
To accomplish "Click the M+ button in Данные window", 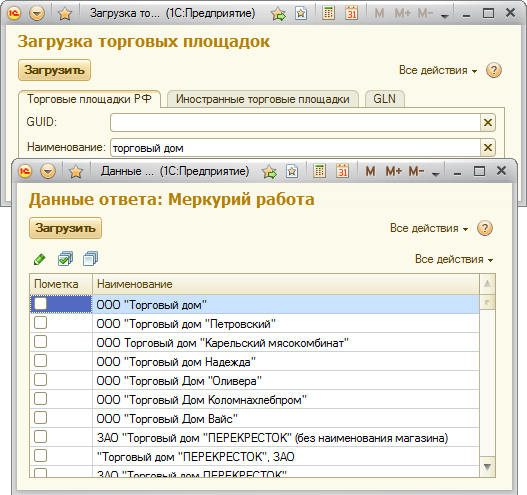I will (393, 171).
